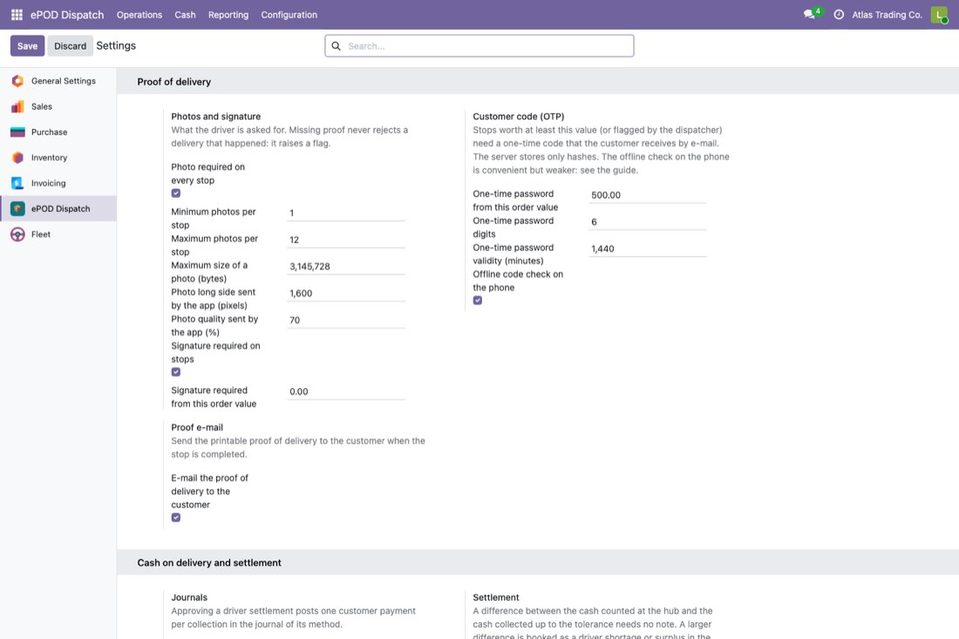The height and width of the screenshot is (639, 959).
Task: Select General Settings in sidebar
Action: (x=64, y=81)
